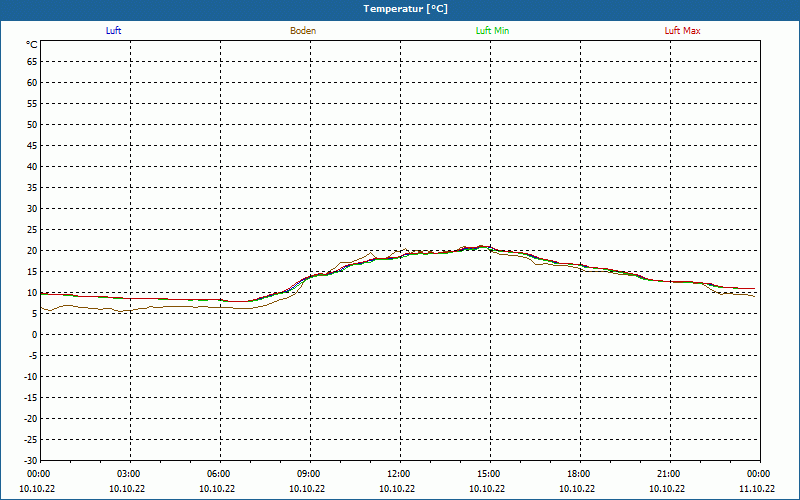The width and height of the screenshot is (800, 500).
Task: Click the 03:00 time axis label
Action: tap(128, 474)
